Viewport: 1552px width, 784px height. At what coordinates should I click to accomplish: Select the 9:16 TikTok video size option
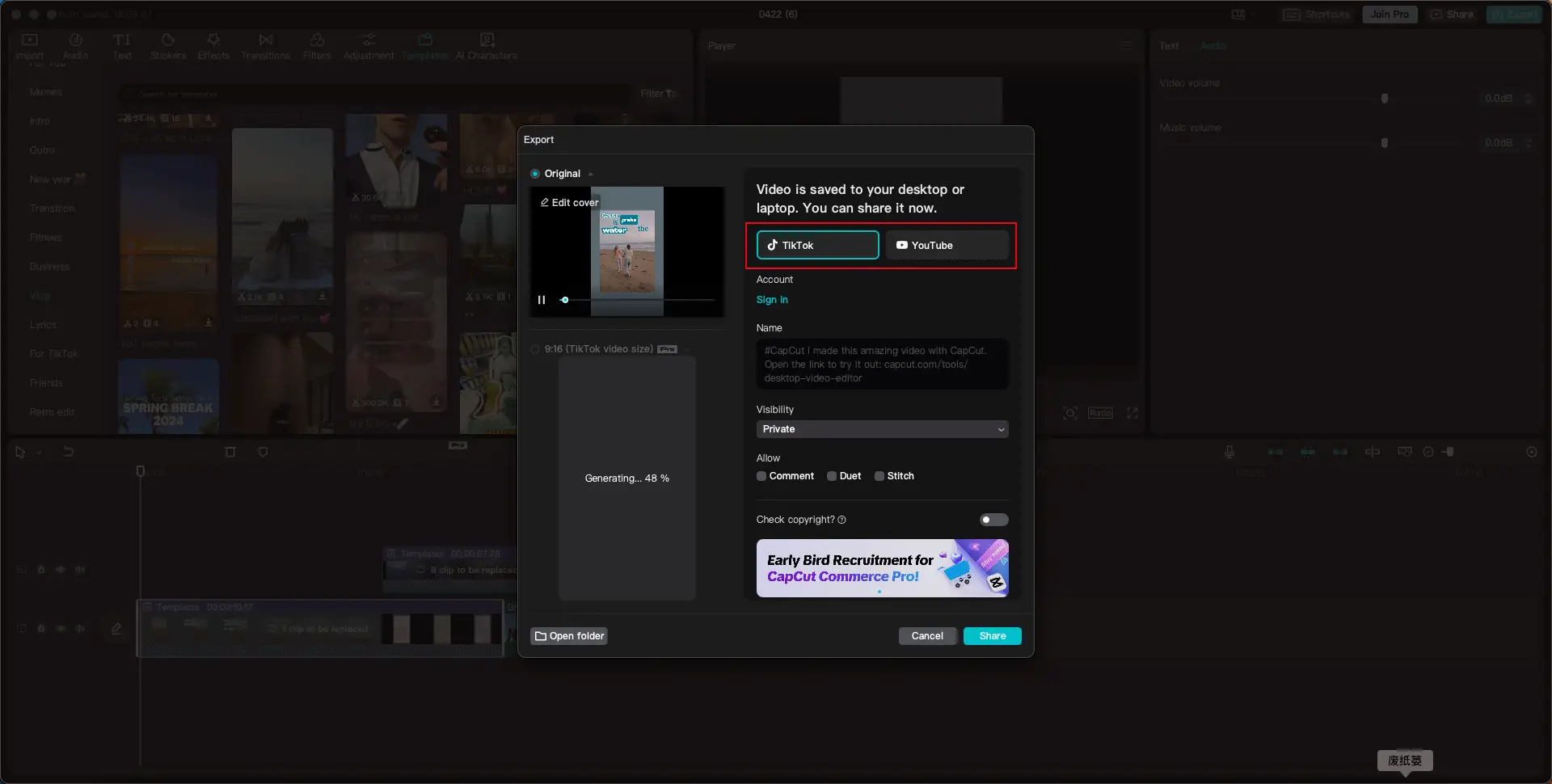[534, 348]
